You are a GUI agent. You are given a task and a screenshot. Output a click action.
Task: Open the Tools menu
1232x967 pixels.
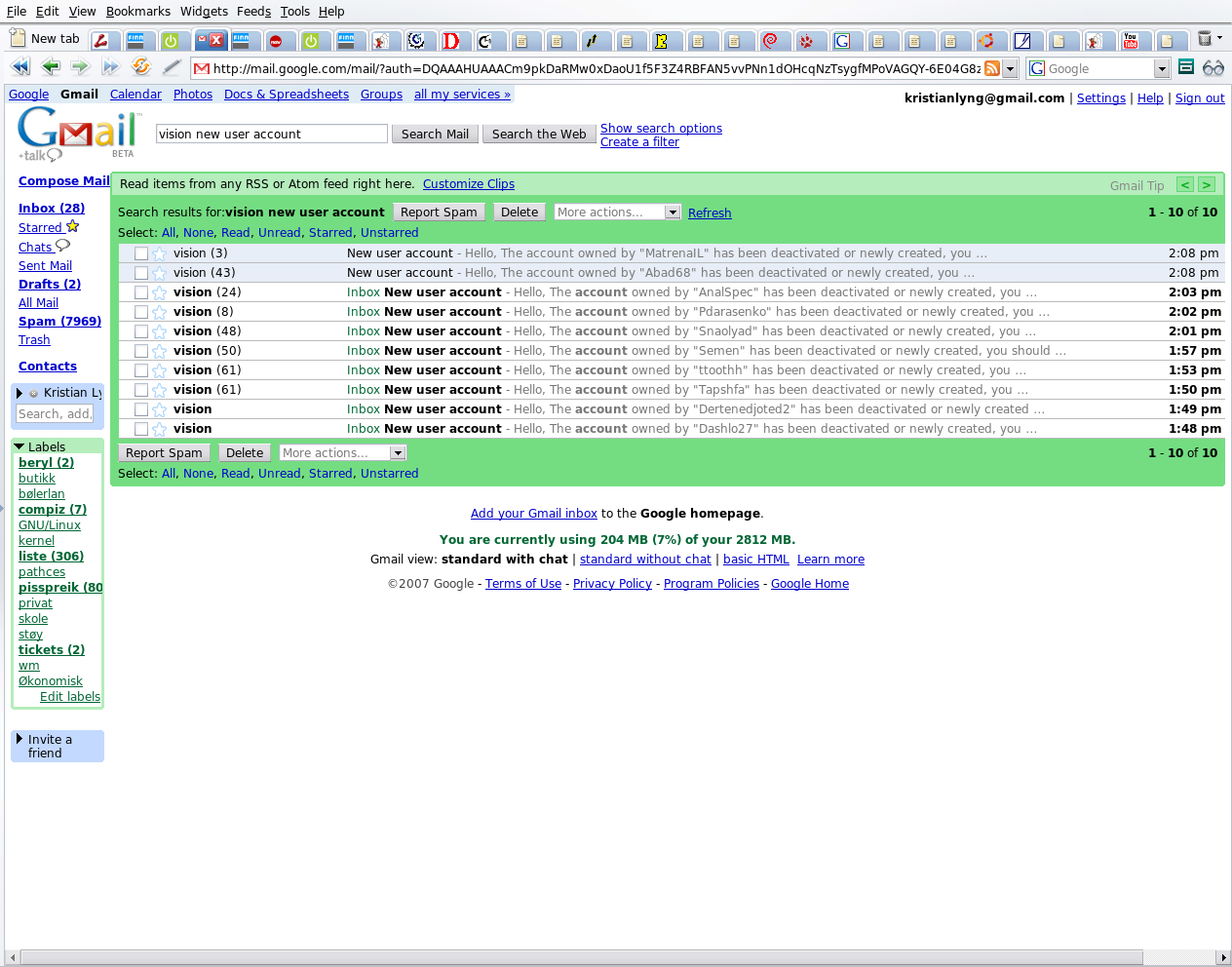[x=295, y=11]
